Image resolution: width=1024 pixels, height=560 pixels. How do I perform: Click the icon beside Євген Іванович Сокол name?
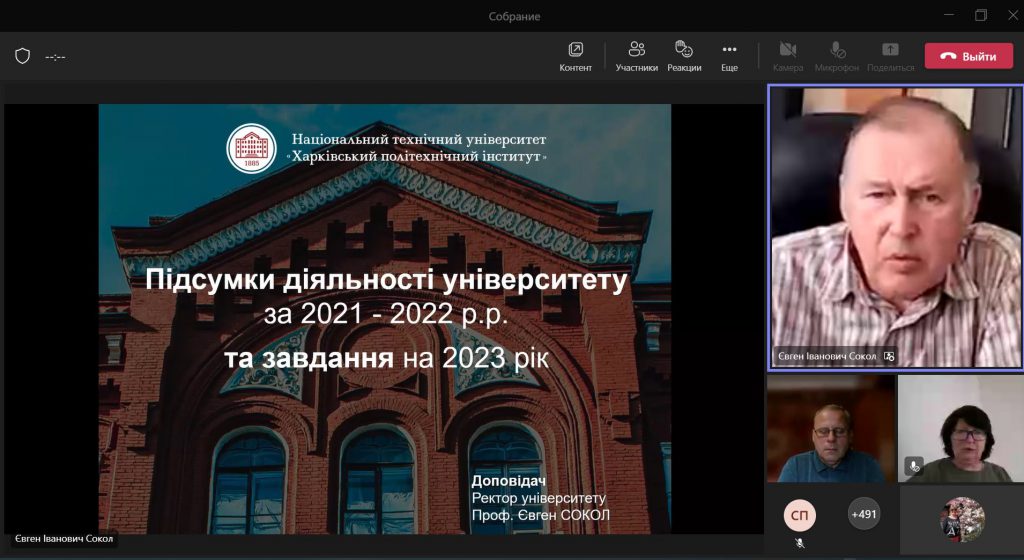(889, 356)
